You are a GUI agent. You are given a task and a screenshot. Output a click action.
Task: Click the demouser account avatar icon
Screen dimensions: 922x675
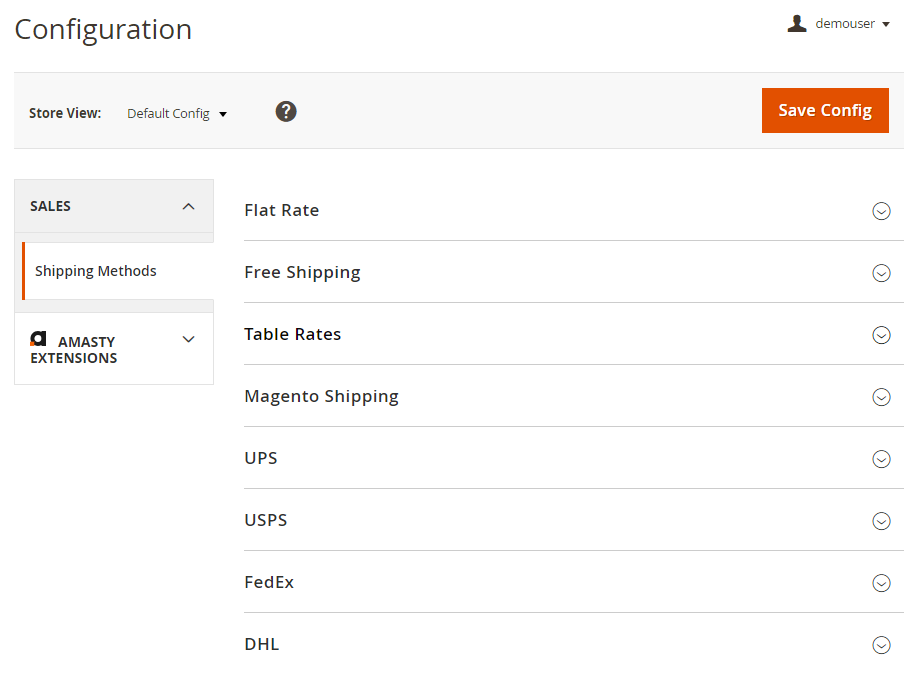[797, 24]
